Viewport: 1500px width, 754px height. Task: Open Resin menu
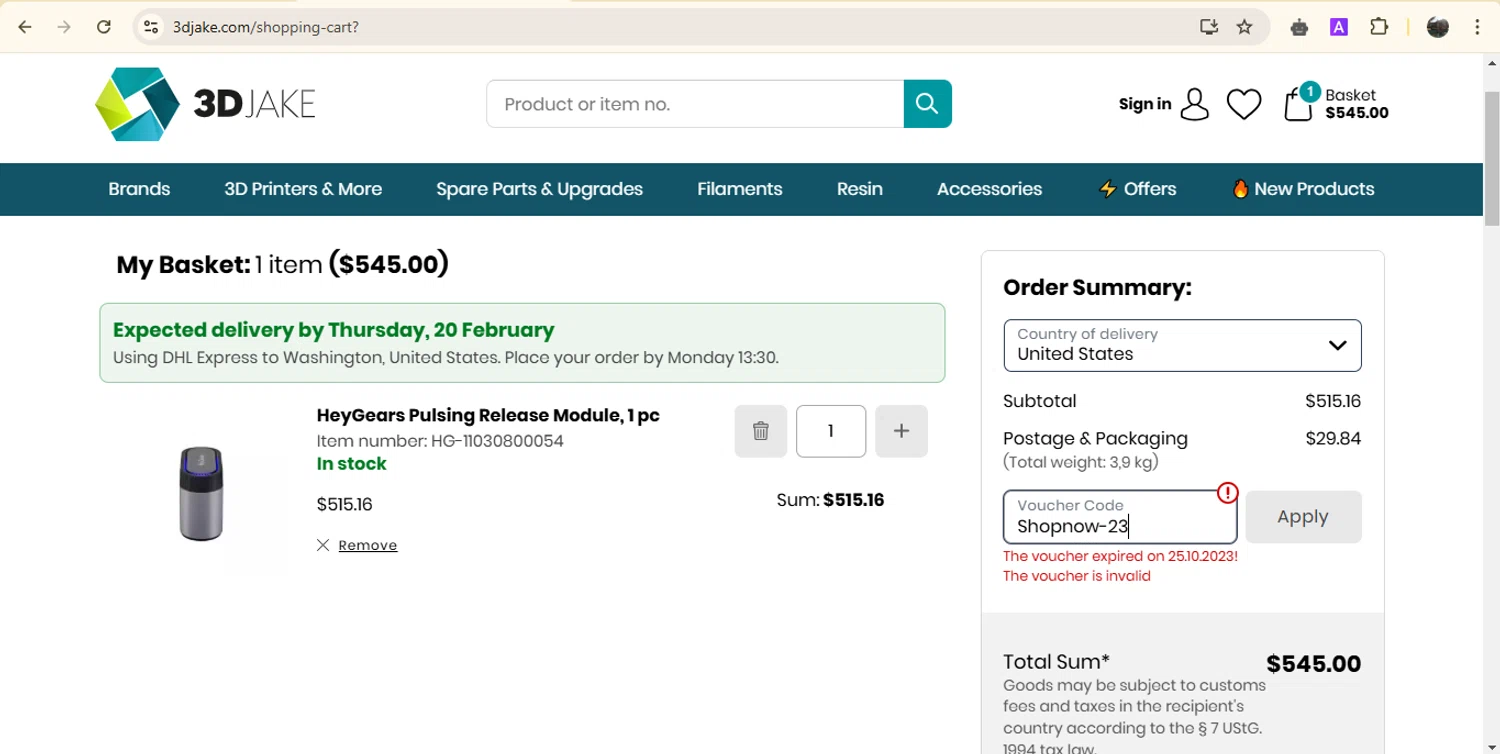pyautogui.click(x=860, y=189)
